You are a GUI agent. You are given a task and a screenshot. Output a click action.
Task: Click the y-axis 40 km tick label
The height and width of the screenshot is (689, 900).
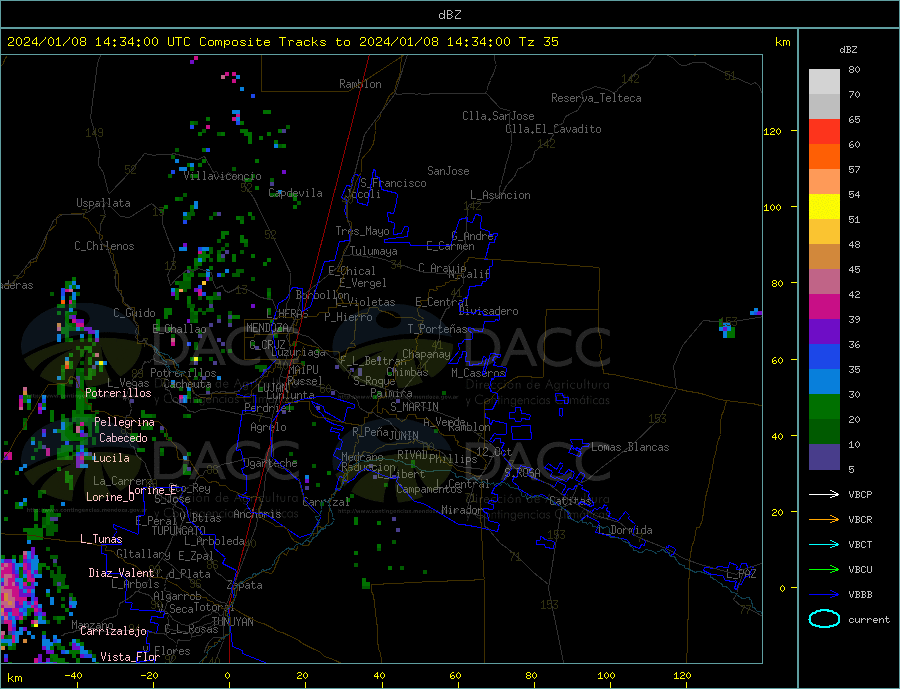pos(777,436)
